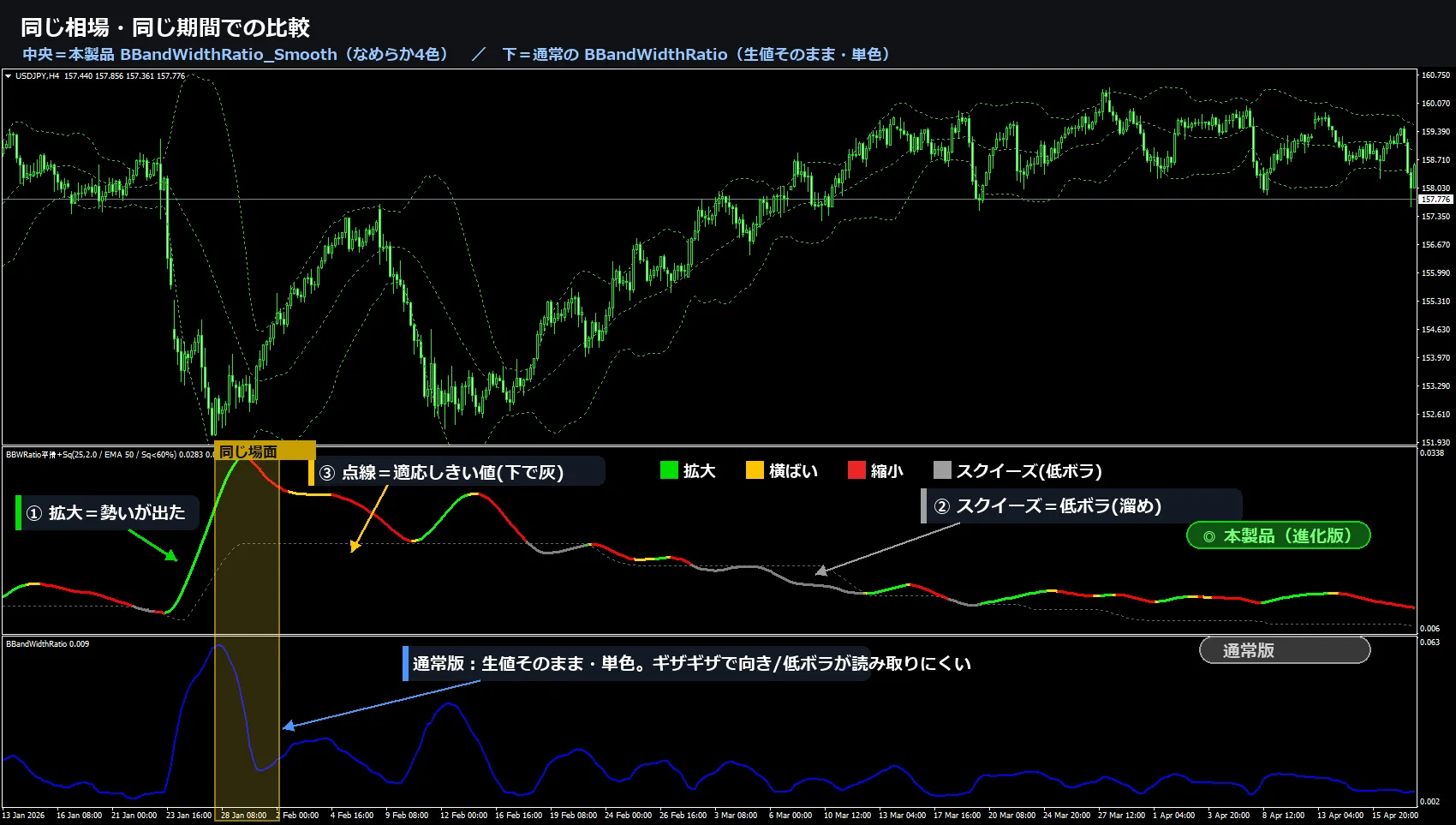Click the 26 Feb 16:00 time label
Image resolution: width=1456 pixels, height=825 pixels.
(683, 816)
